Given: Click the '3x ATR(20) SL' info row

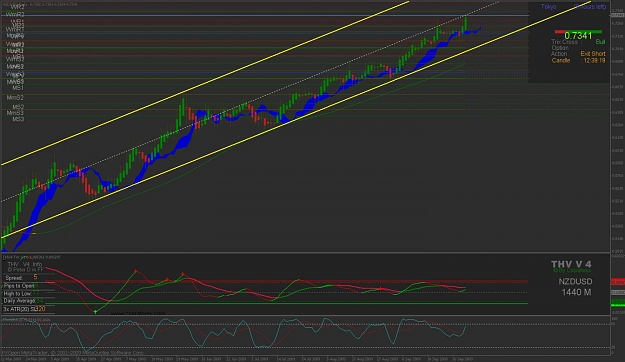Looking at the screenshot, I should 29,309.
